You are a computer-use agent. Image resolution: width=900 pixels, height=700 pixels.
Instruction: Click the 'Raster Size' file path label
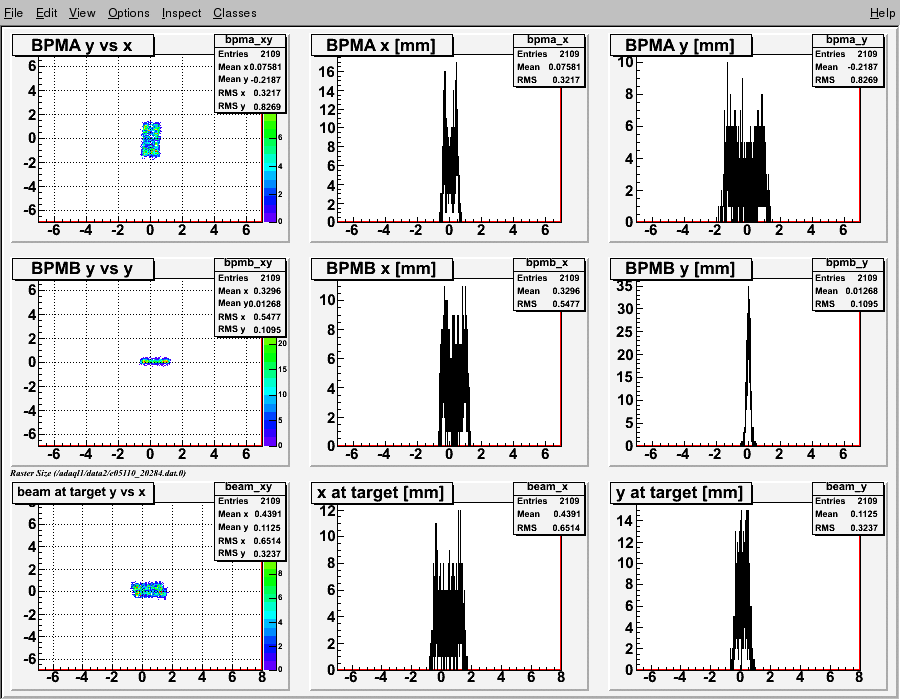click(98, 473)
